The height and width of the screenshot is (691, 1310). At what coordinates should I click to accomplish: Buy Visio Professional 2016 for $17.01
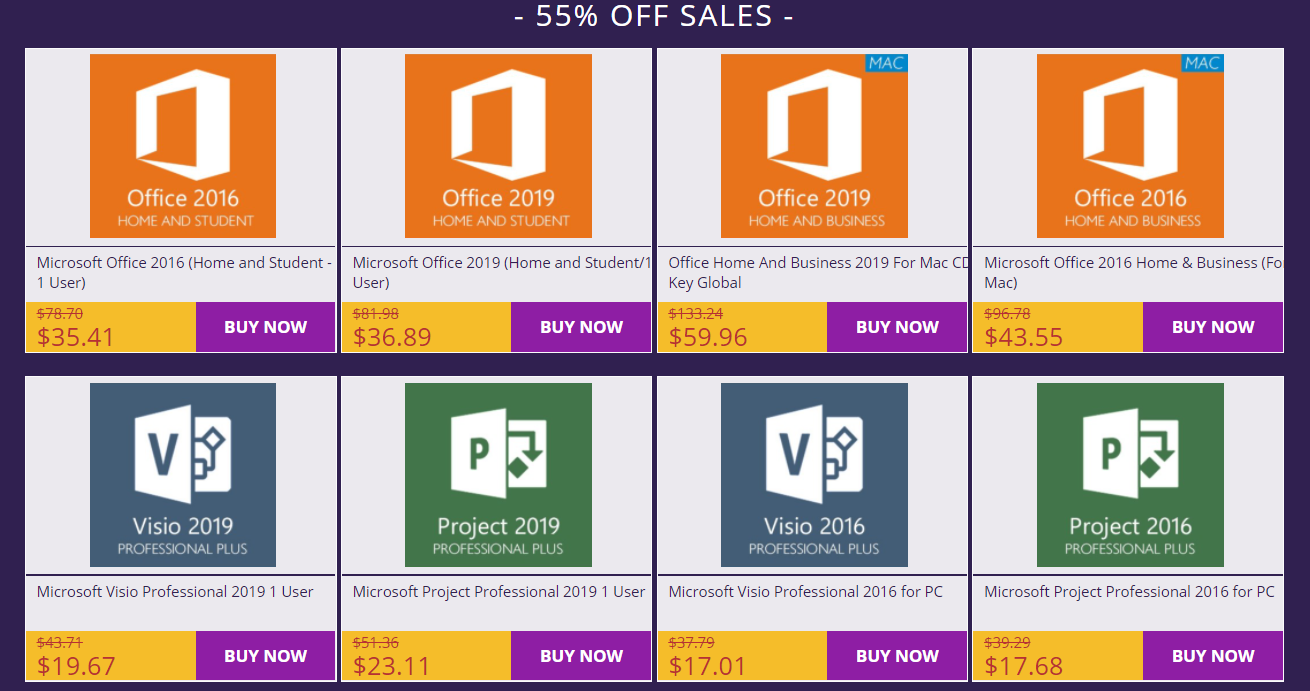[897, 656]
